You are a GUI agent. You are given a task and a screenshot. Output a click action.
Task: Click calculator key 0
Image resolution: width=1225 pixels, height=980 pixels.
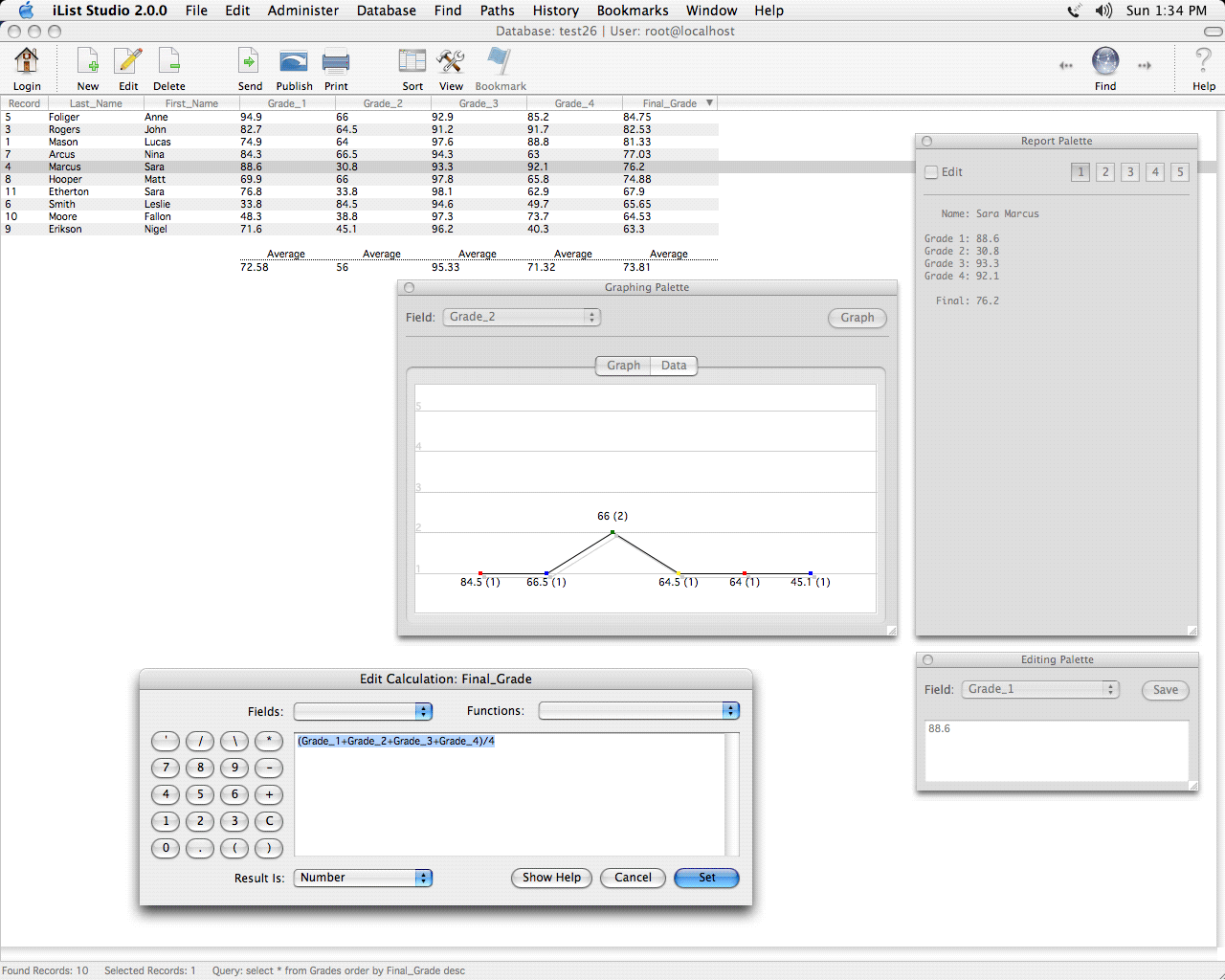pos(166,848)
